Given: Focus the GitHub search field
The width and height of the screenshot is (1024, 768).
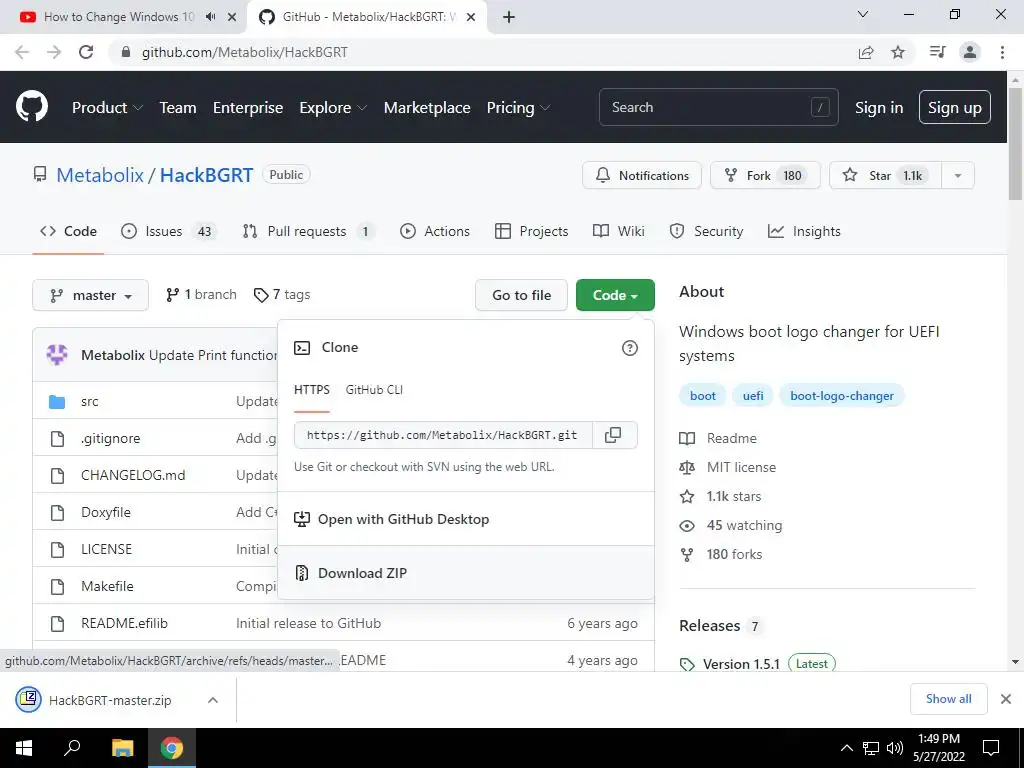Looking at the screenshot, I should (x=718, y=107).
